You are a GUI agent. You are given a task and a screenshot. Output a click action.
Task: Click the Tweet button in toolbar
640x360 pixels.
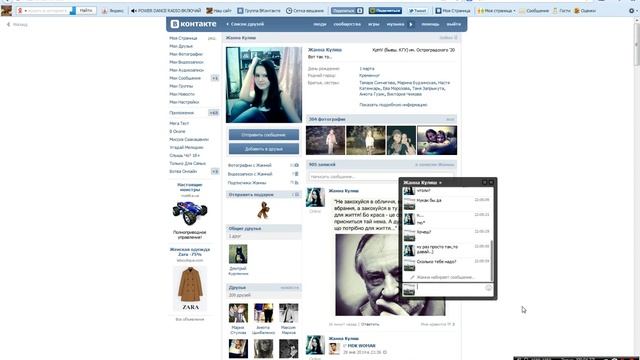(418, 11)
